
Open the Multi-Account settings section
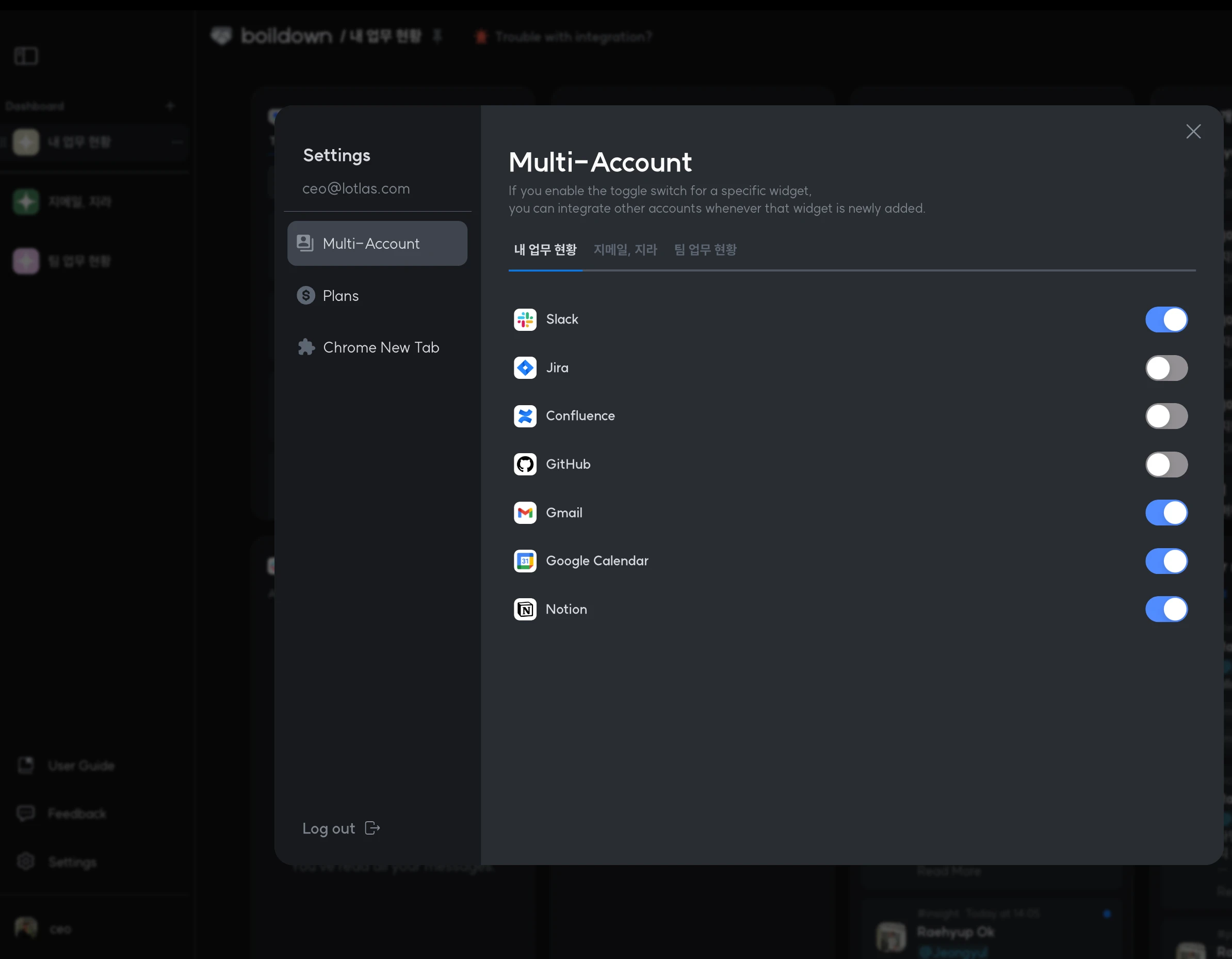(377, 243)
